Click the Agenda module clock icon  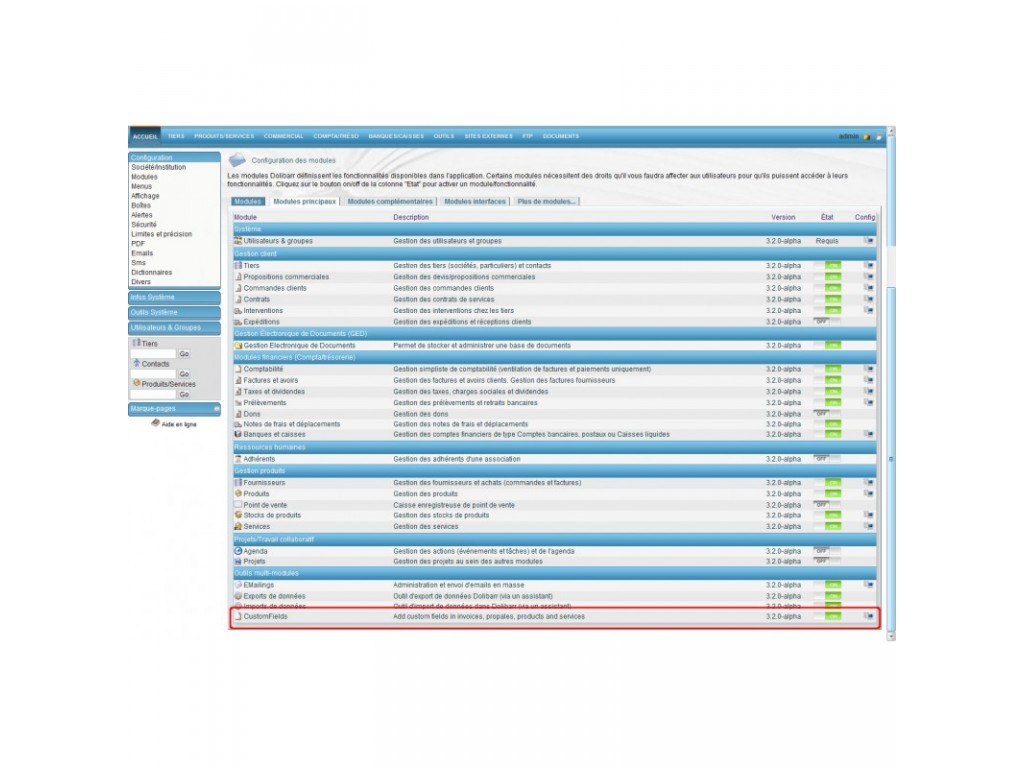pyautogui.click(x=238, y=551)
